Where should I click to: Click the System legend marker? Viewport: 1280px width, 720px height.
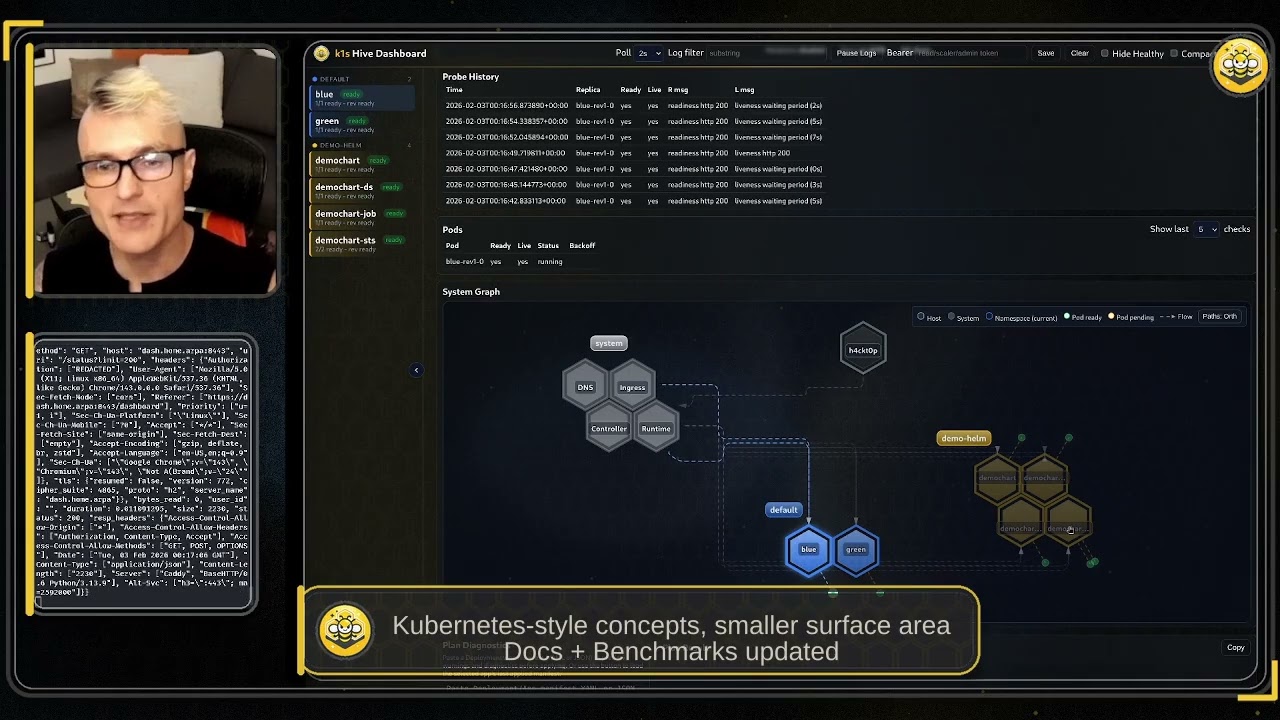click(951, 317)
